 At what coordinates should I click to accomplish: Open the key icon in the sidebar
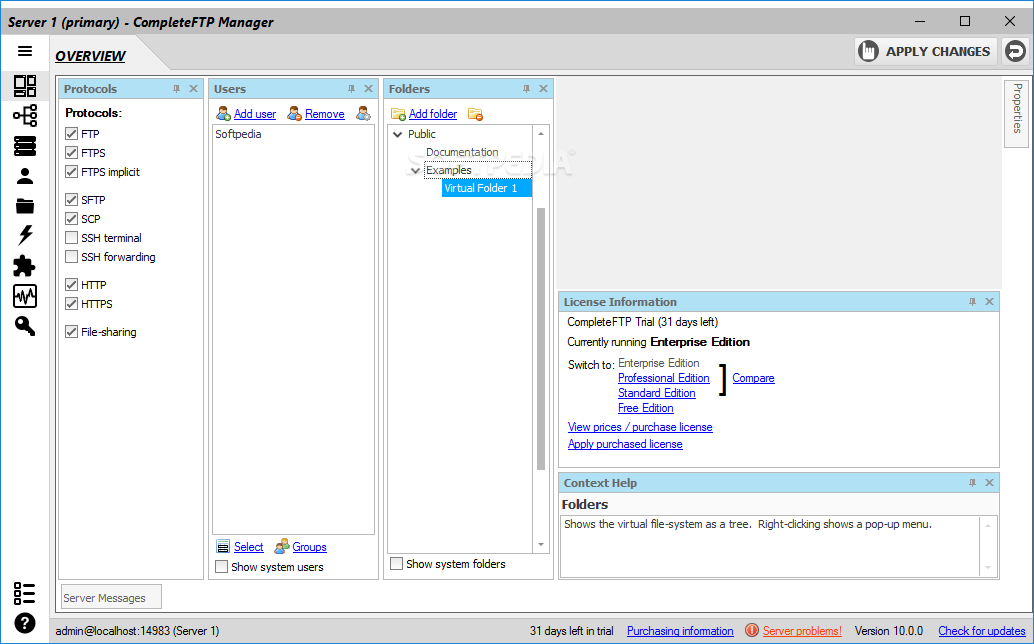pos(25,326)
